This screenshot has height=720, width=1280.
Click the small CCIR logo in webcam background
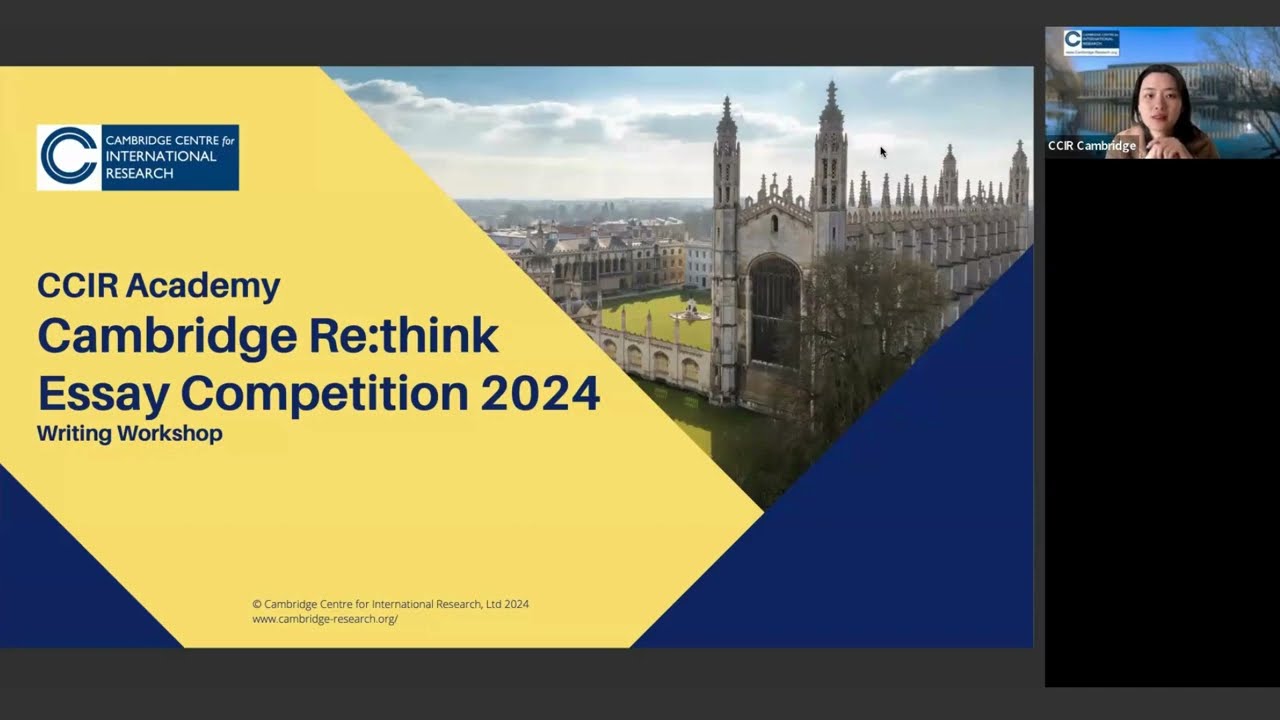pyautogui.click(x=1091, y=42)
